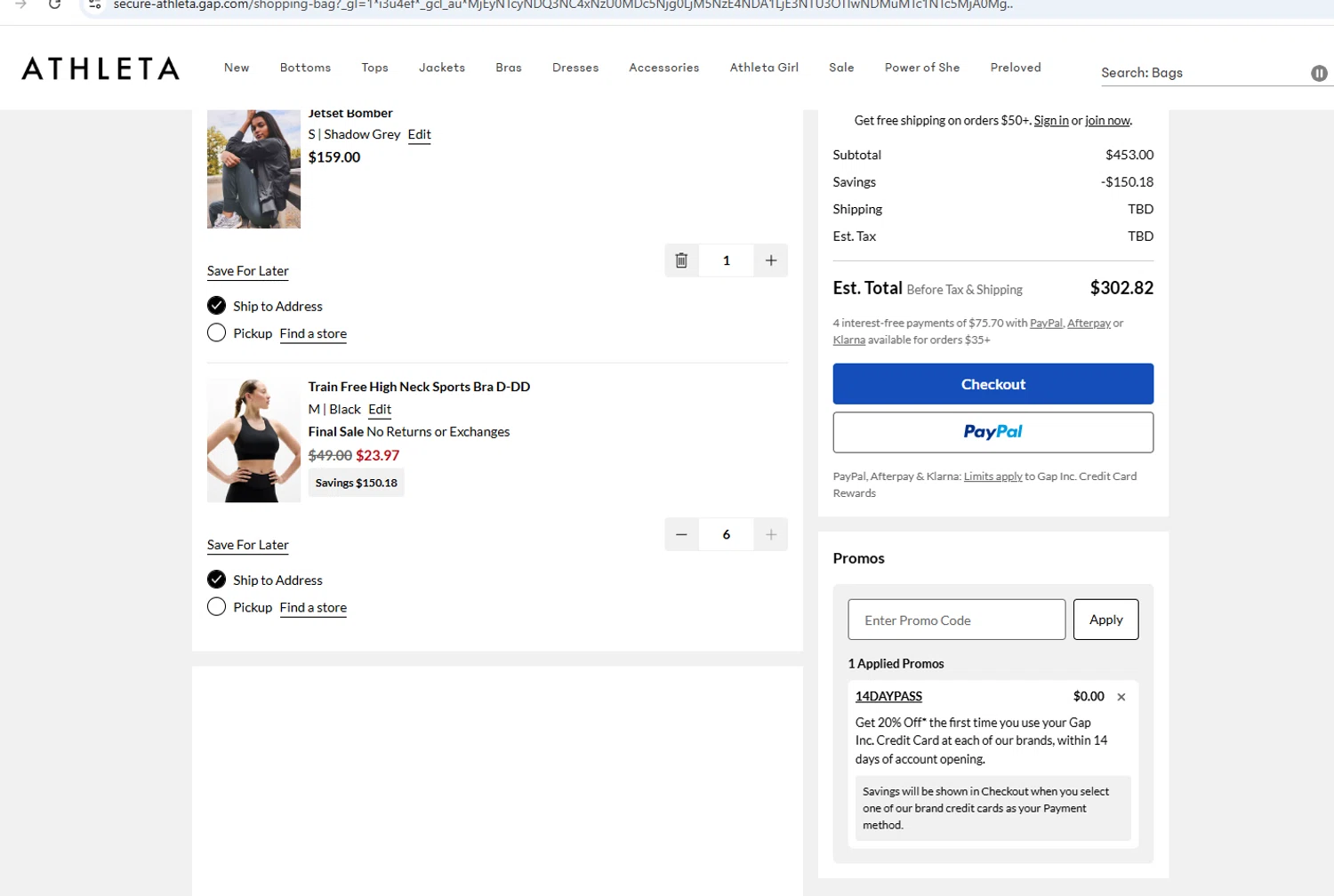Remove 14DAYPASS promo with the X

click(1121, 697)
